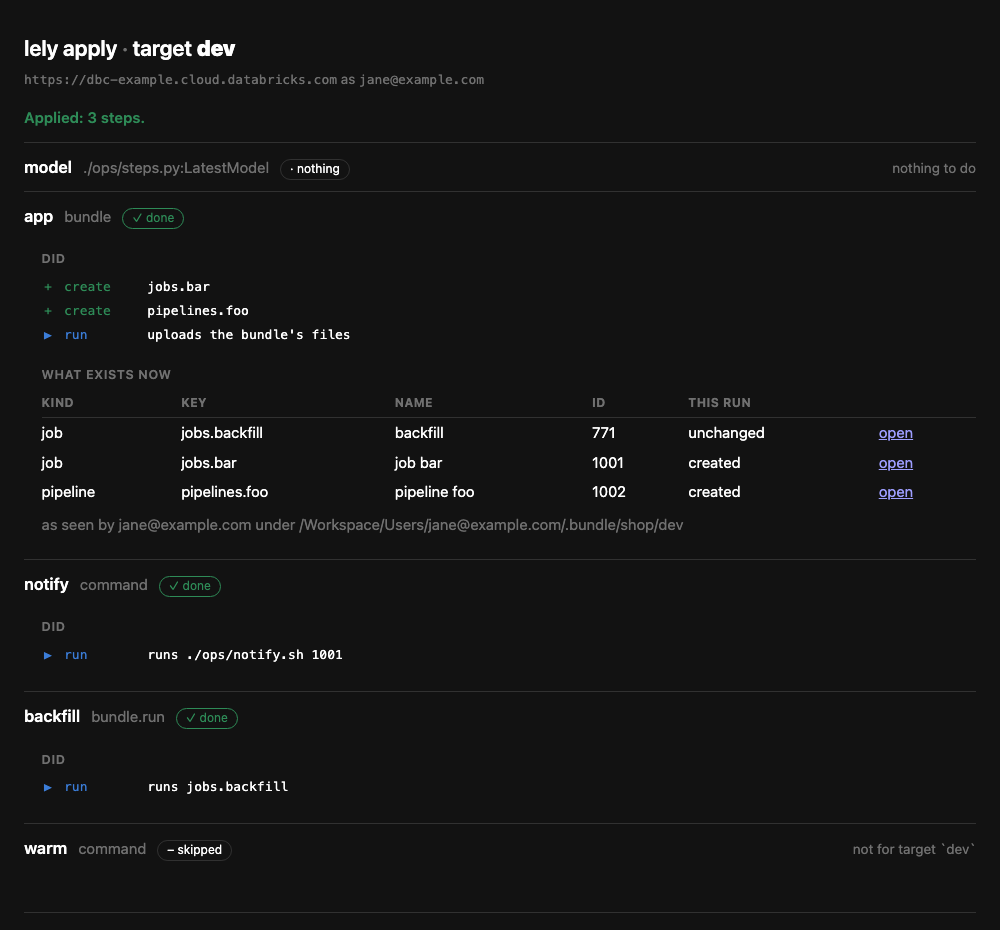Select the "job bar" name cell

[x=418, y=463]
